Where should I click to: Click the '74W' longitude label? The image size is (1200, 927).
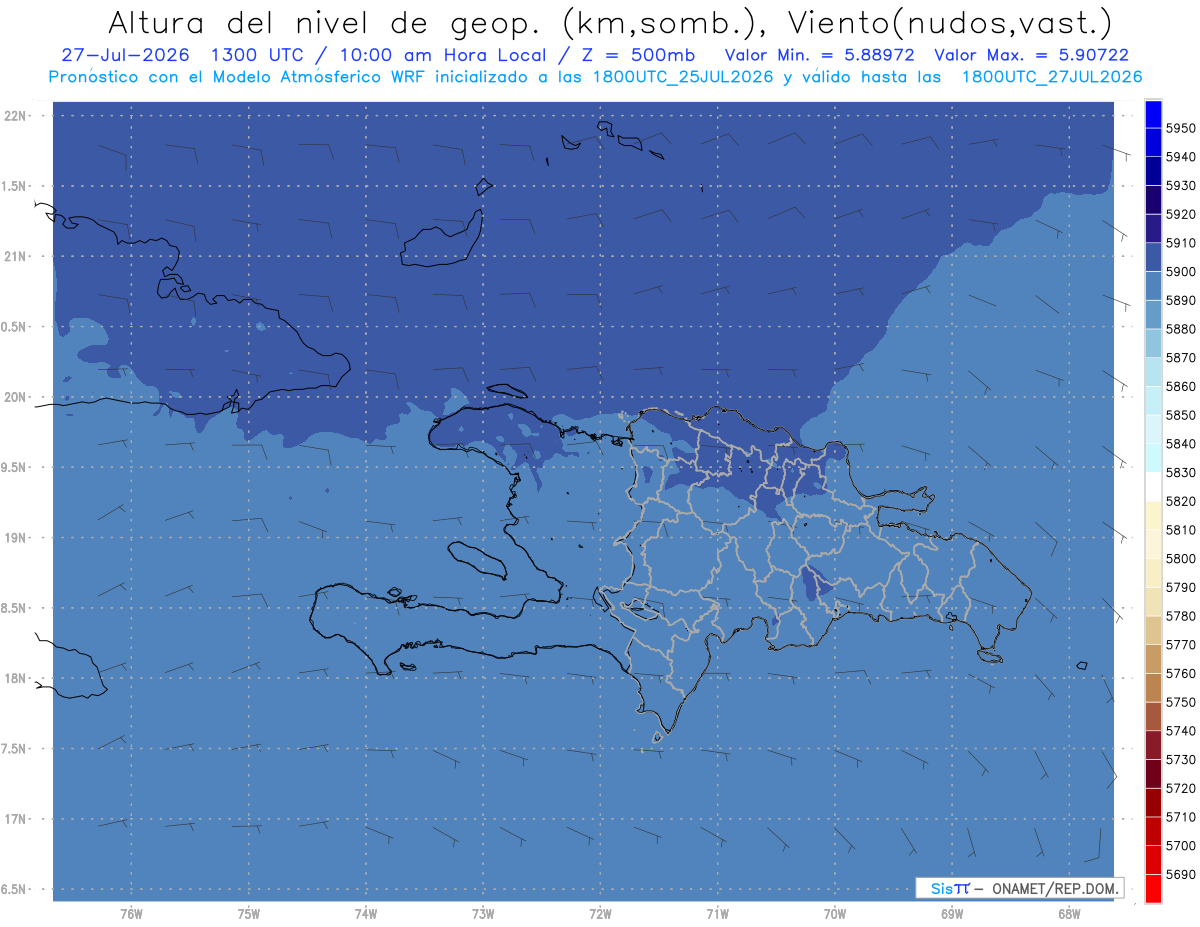366,914
